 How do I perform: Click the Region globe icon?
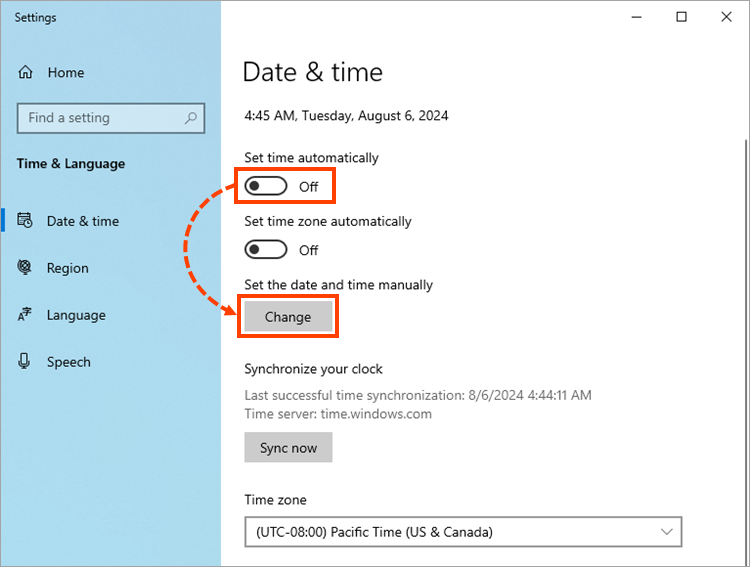point(24,267)
